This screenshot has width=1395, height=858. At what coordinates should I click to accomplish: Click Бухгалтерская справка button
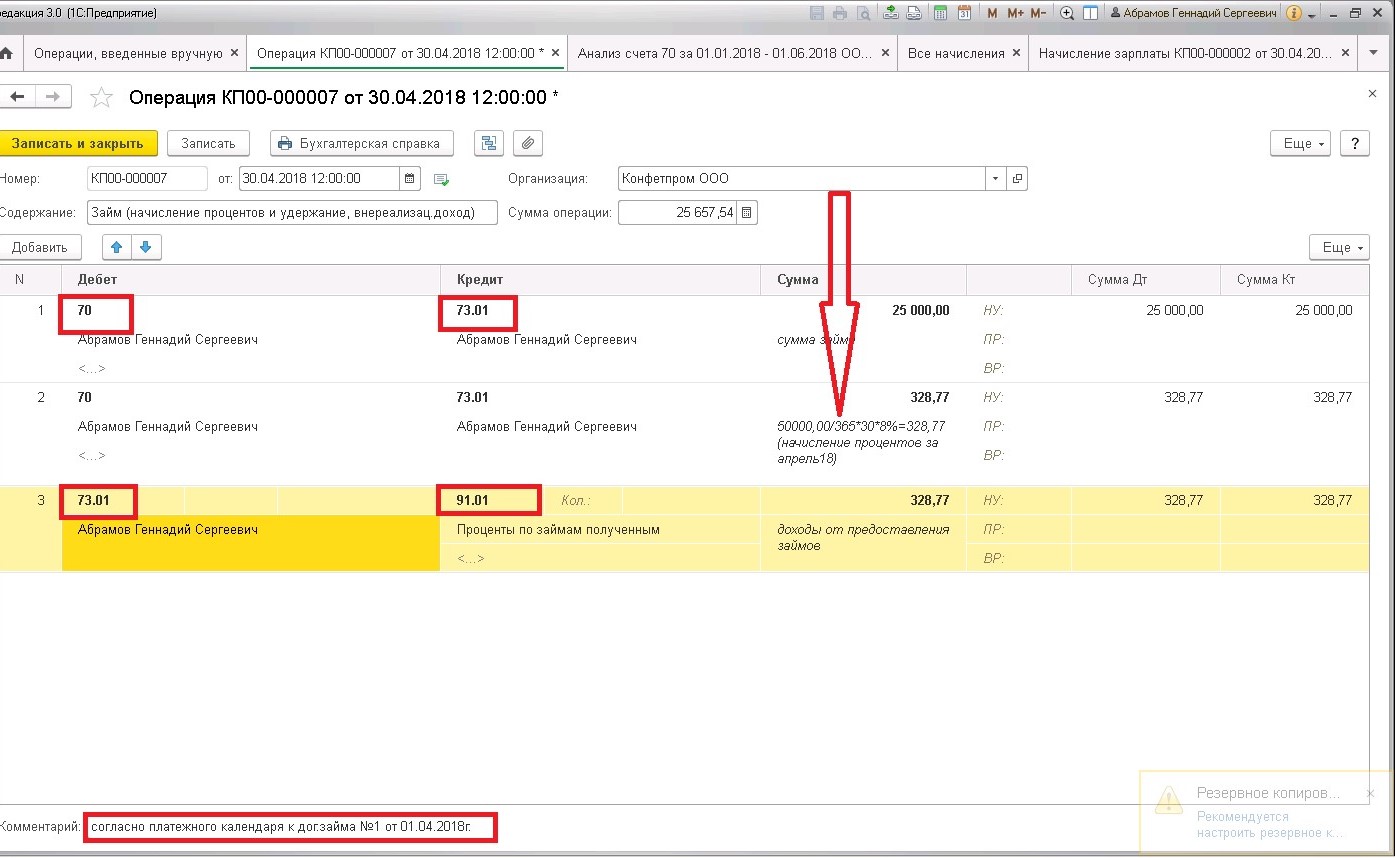pos(361,143)
